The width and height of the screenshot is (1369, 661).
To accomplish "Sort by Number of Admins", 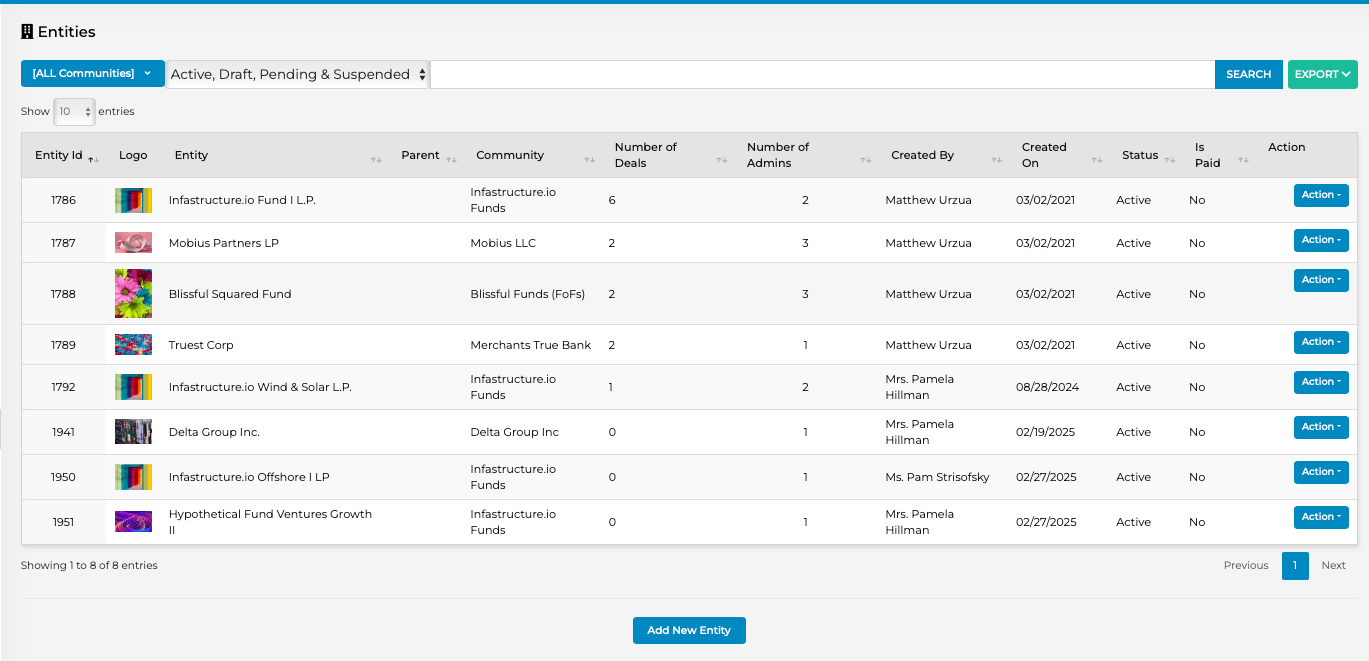I will point(865,159).
